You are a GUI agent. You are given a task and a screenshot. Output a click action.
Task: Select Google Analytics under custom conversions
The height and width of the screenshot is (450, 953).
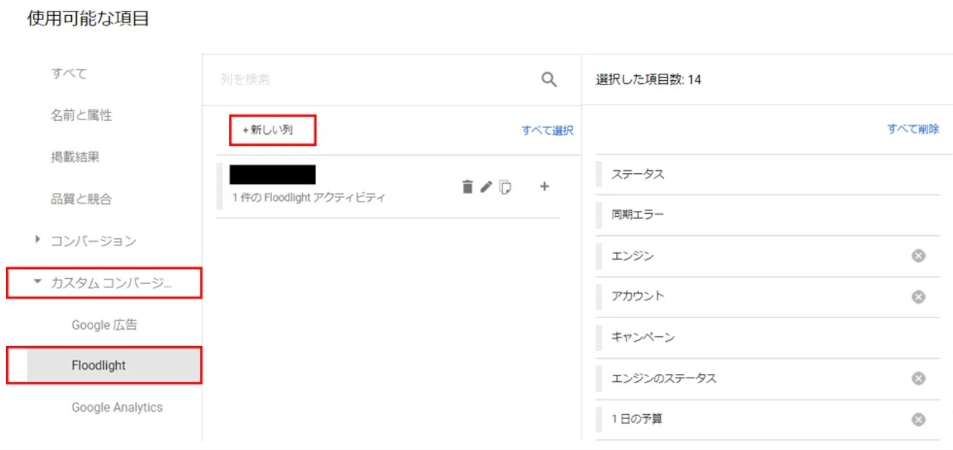click(x=117, y=407)
